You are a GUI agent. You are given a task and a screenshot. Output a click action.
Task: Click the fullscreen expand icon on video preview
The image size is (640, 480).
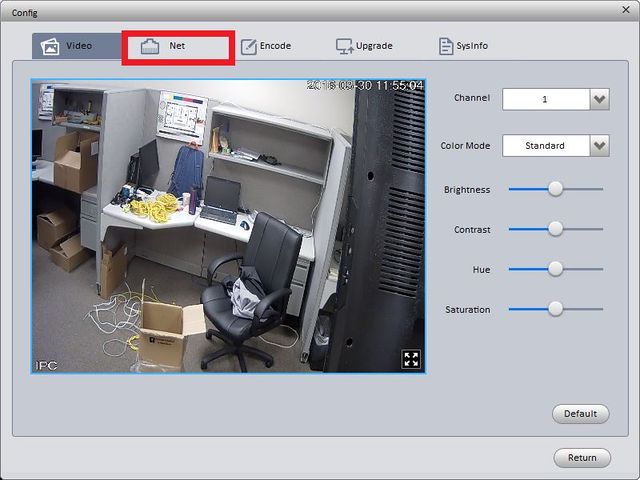tap(411, 359)
